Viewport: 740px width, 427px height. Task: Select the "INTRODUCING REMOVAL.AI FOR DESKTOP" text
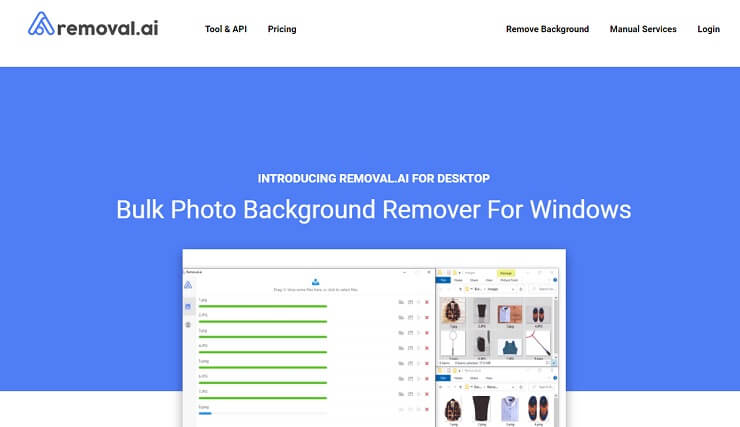[374, 179]
